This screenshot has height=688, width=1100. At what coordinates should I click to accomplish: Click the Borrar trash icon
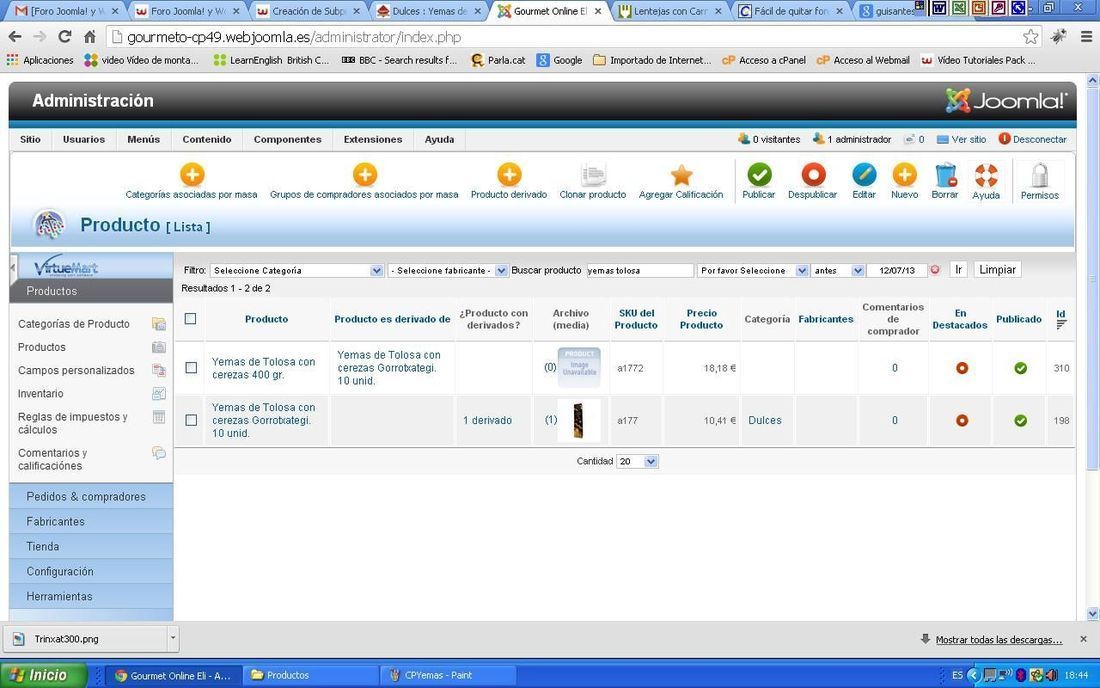coord(945,175)
